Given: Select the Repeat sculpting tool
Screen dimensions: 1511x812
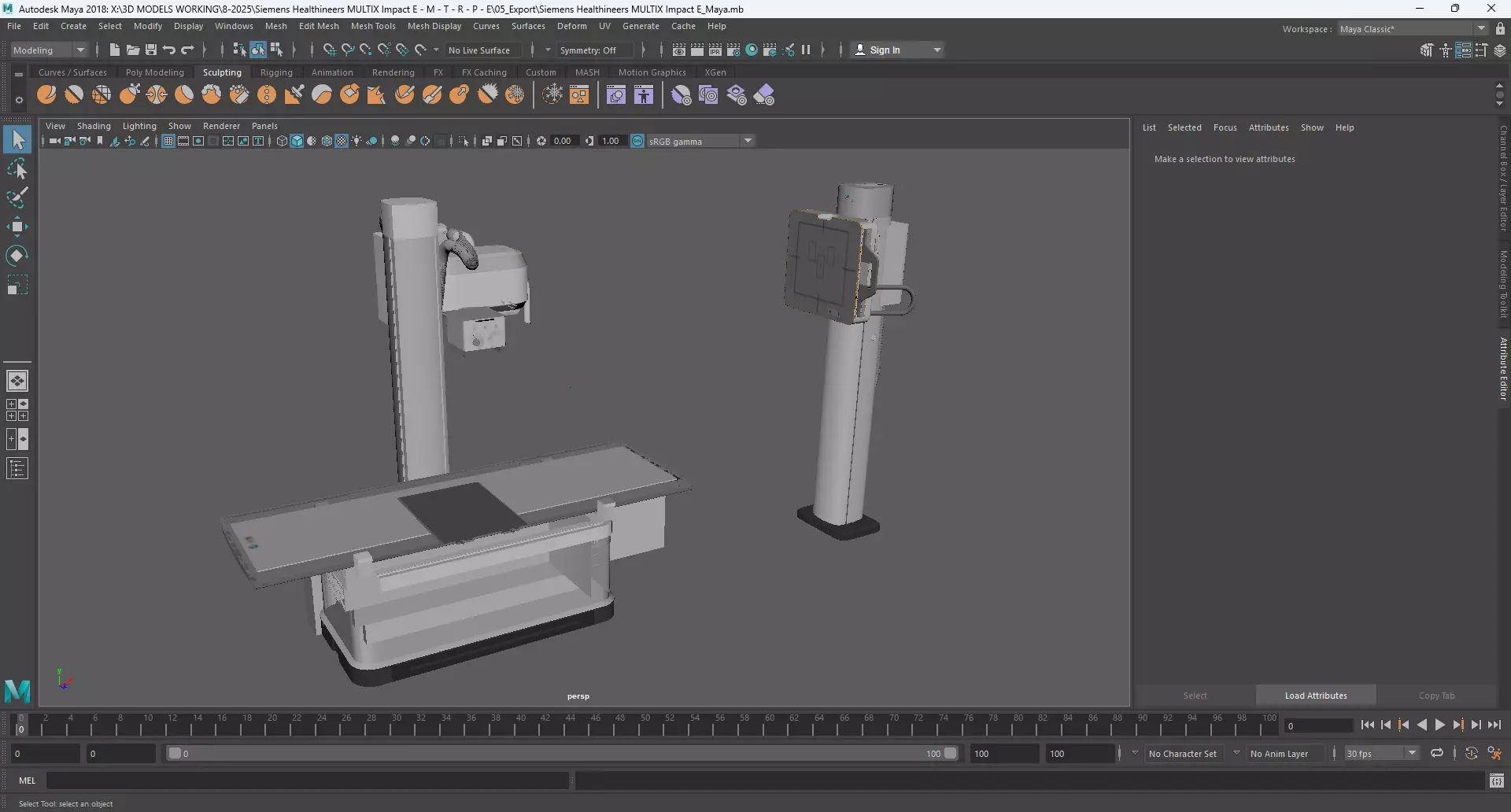Looking at the screenshot, I should point(267,95).
